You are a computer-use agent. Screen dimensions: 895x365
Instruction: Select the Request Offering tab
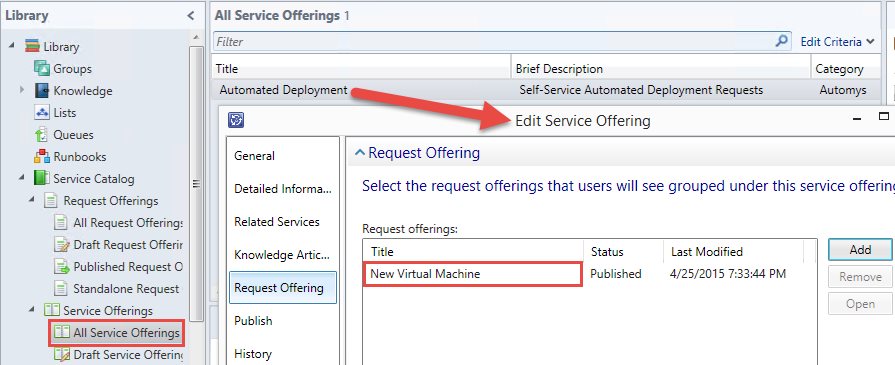coord(283,287)
